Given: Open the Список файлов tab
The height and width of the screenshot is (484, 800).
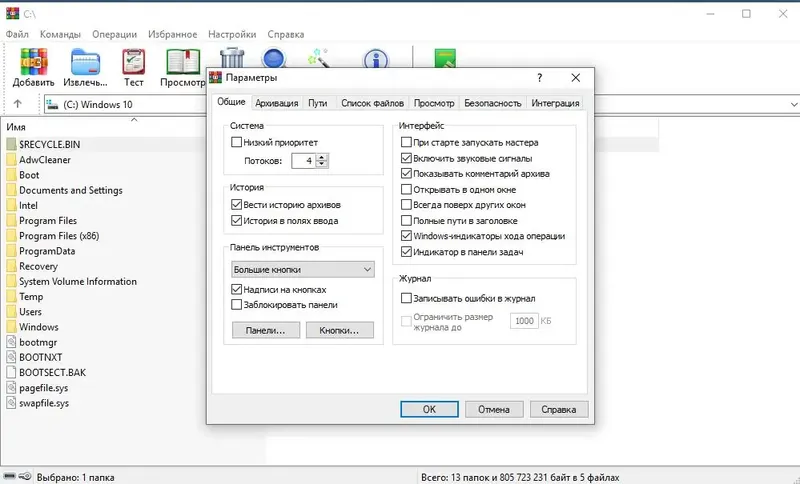Looking at the screenshot, I should (x=372, y=103).
